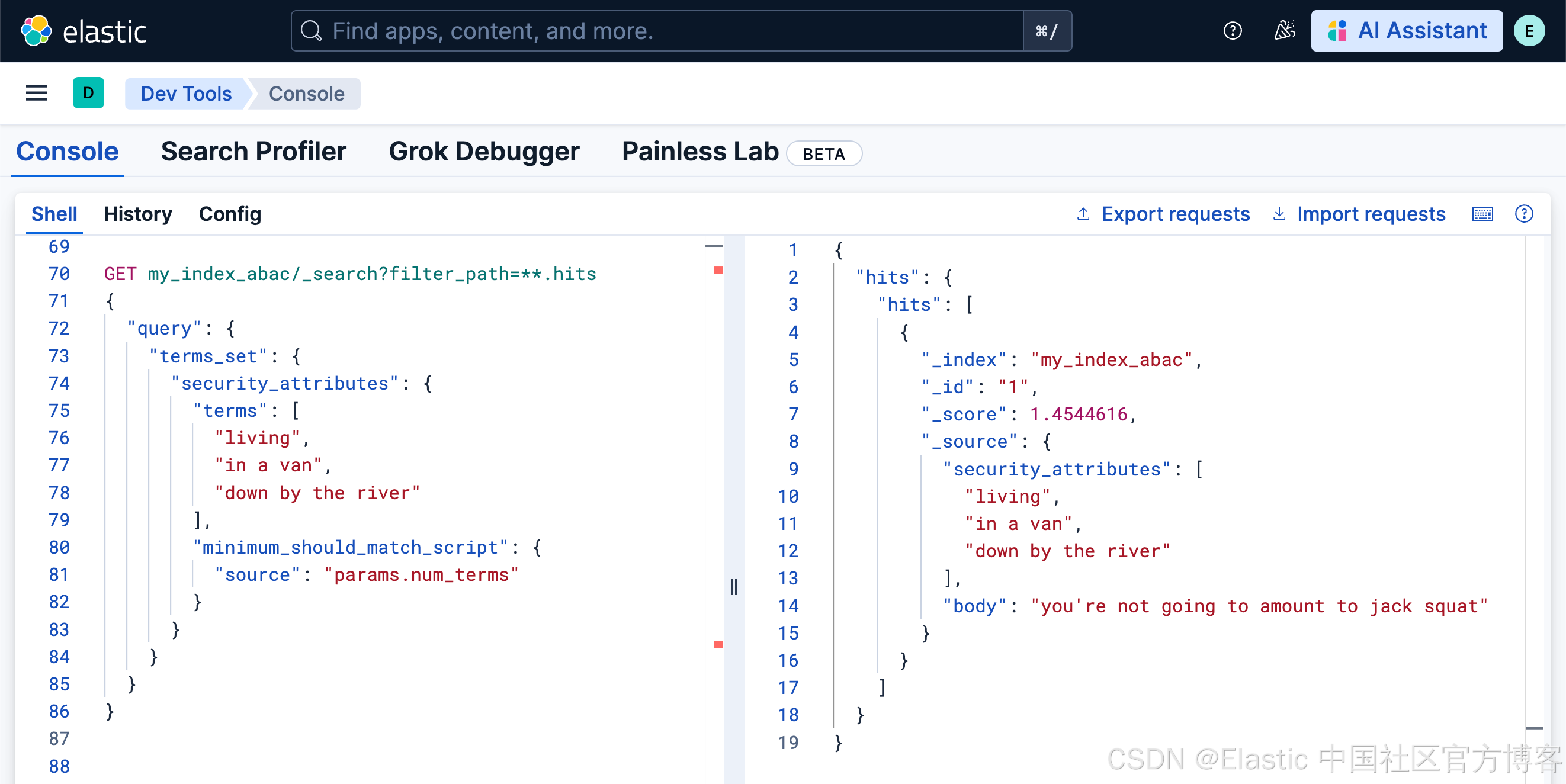This screenshot has width=1566, height=784.
Task: Open console help question icon
Action: (1523, 214)
